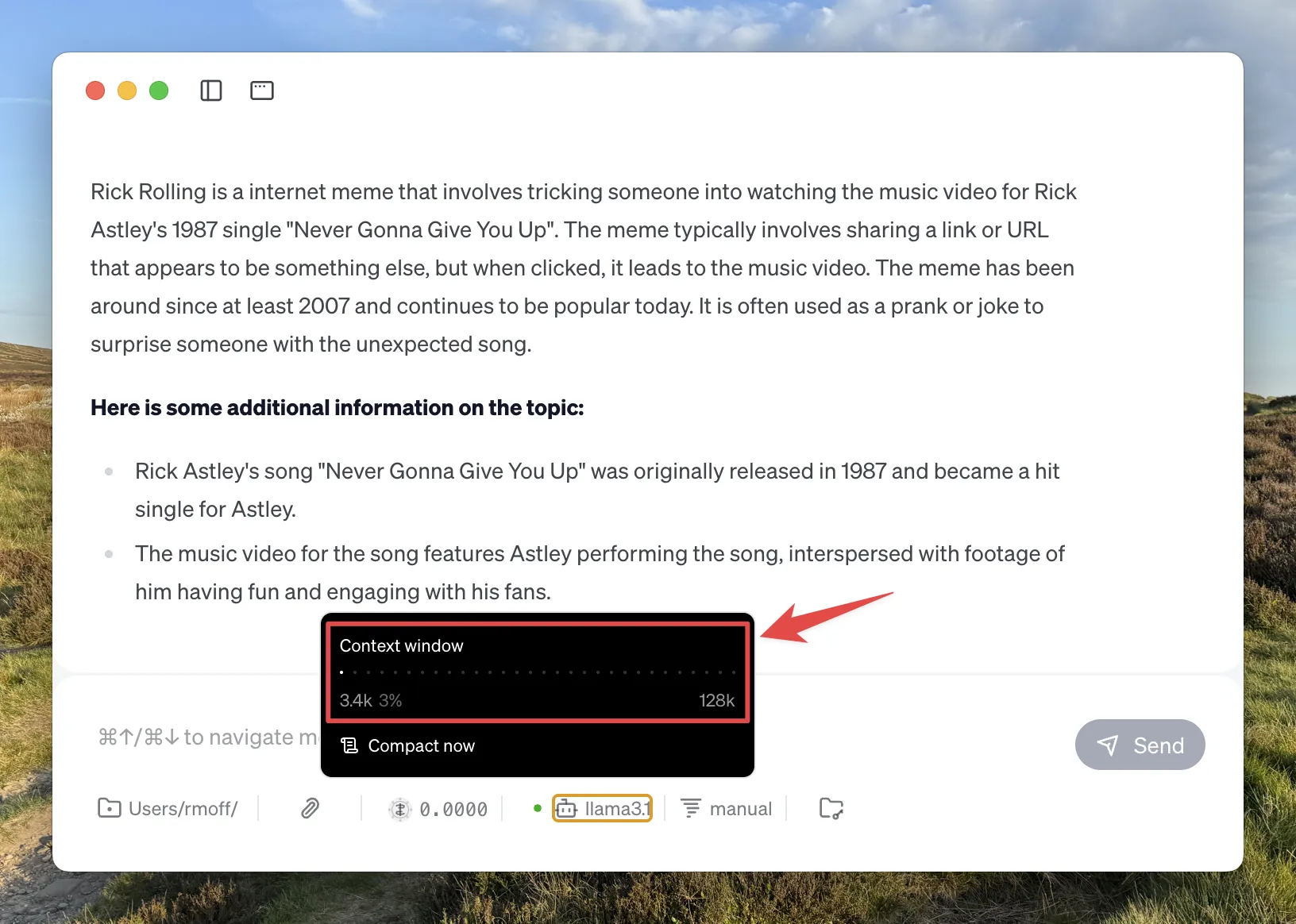Open the folder-link icon in the bottom bar
This screenshot has height=924, width=1296.
point(831,809)
